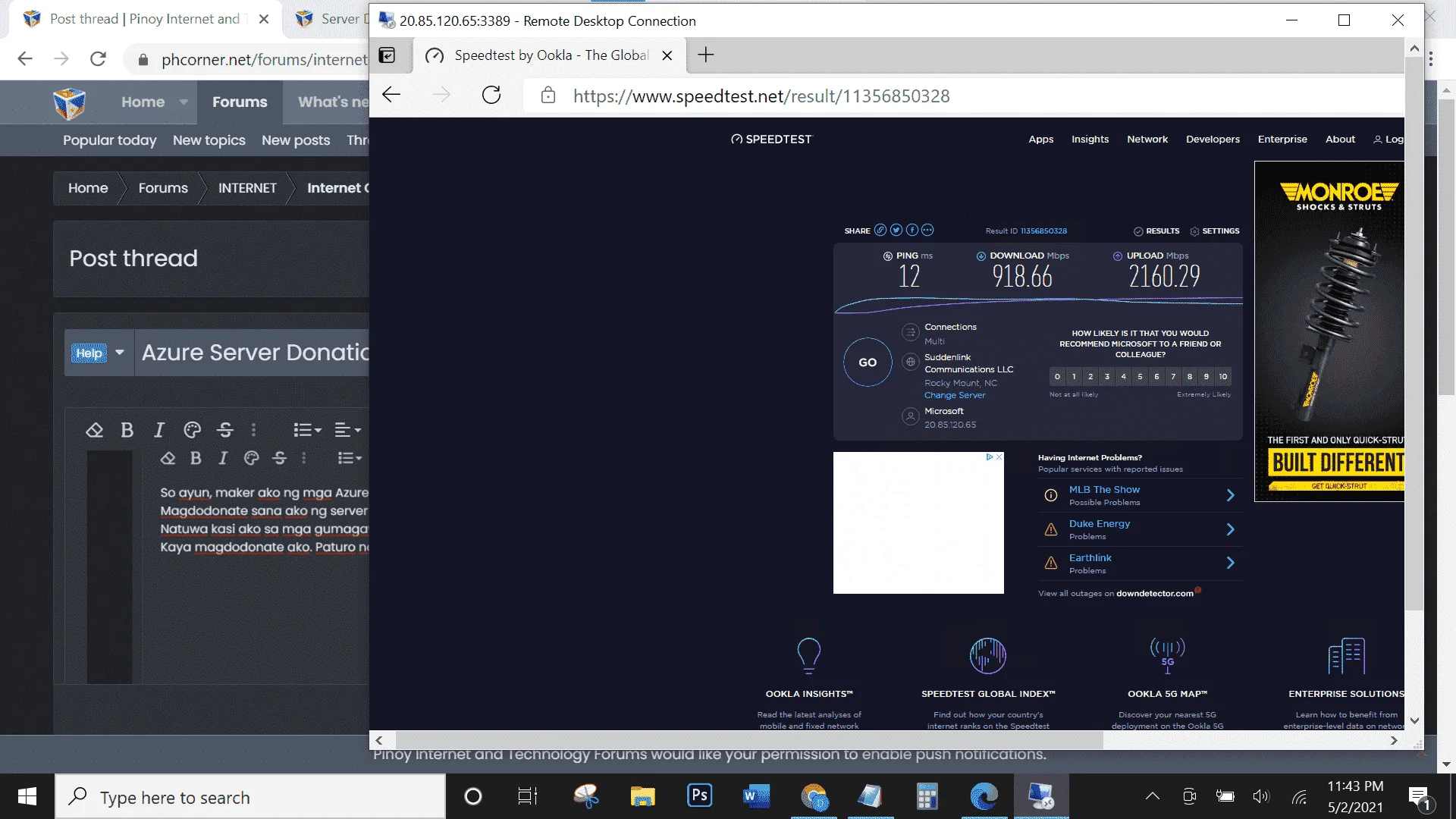Open the Enterprise menu on Speedtest

pos(1282,140)
